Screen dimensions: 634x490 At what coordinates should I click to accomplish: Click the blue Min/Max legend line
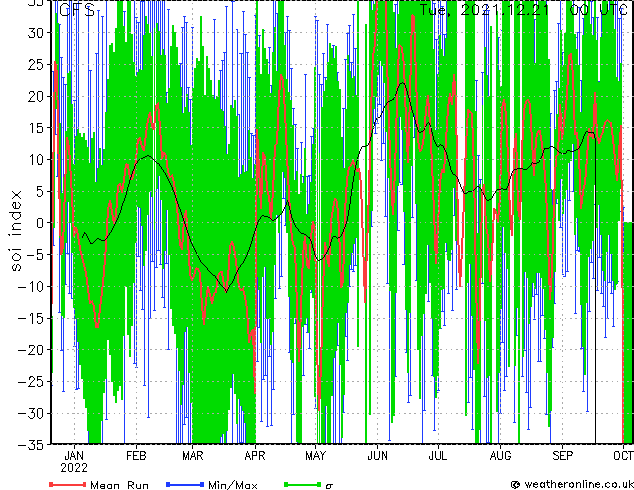click(x=185, y=484)
